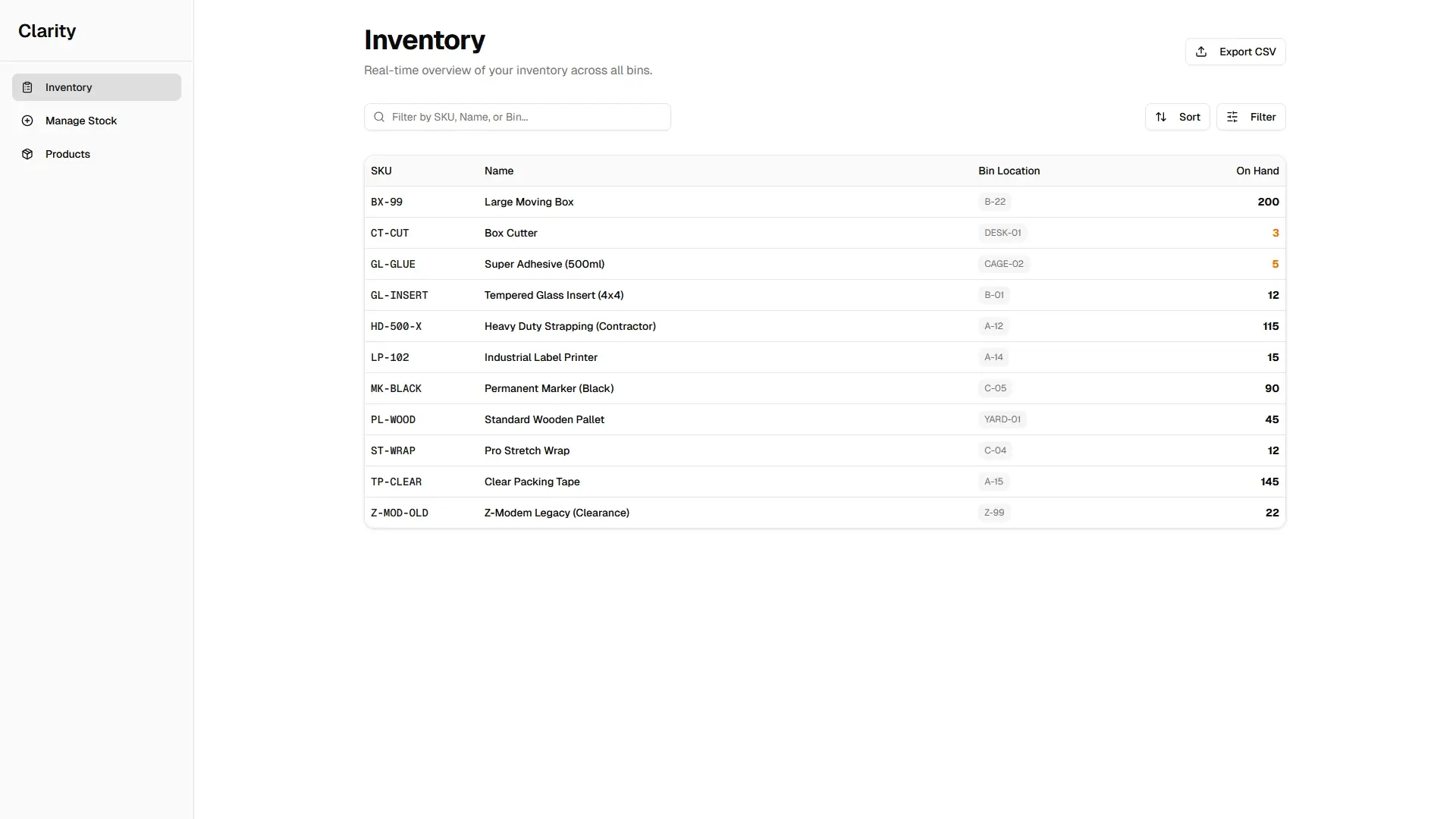Viewport: 1456px width, 819px height.
Task: Click the filter sliders icon
Action: [1232, 117]
